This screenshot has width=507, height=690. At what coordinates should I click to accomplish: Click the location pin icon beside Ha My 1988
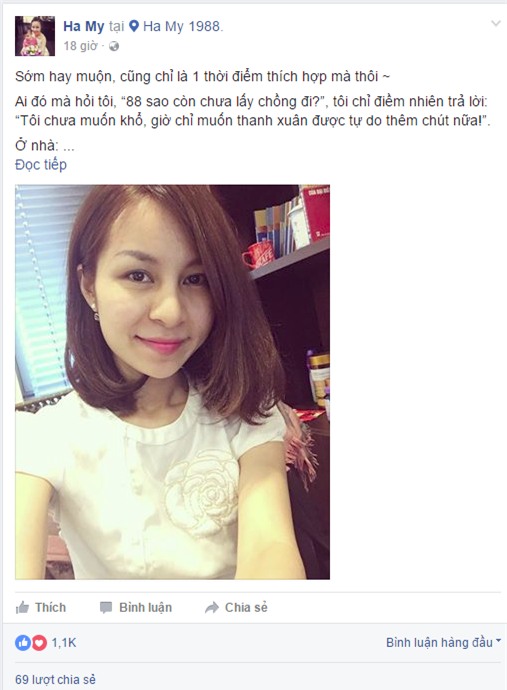pyautogui.click(x=134, y=26)
